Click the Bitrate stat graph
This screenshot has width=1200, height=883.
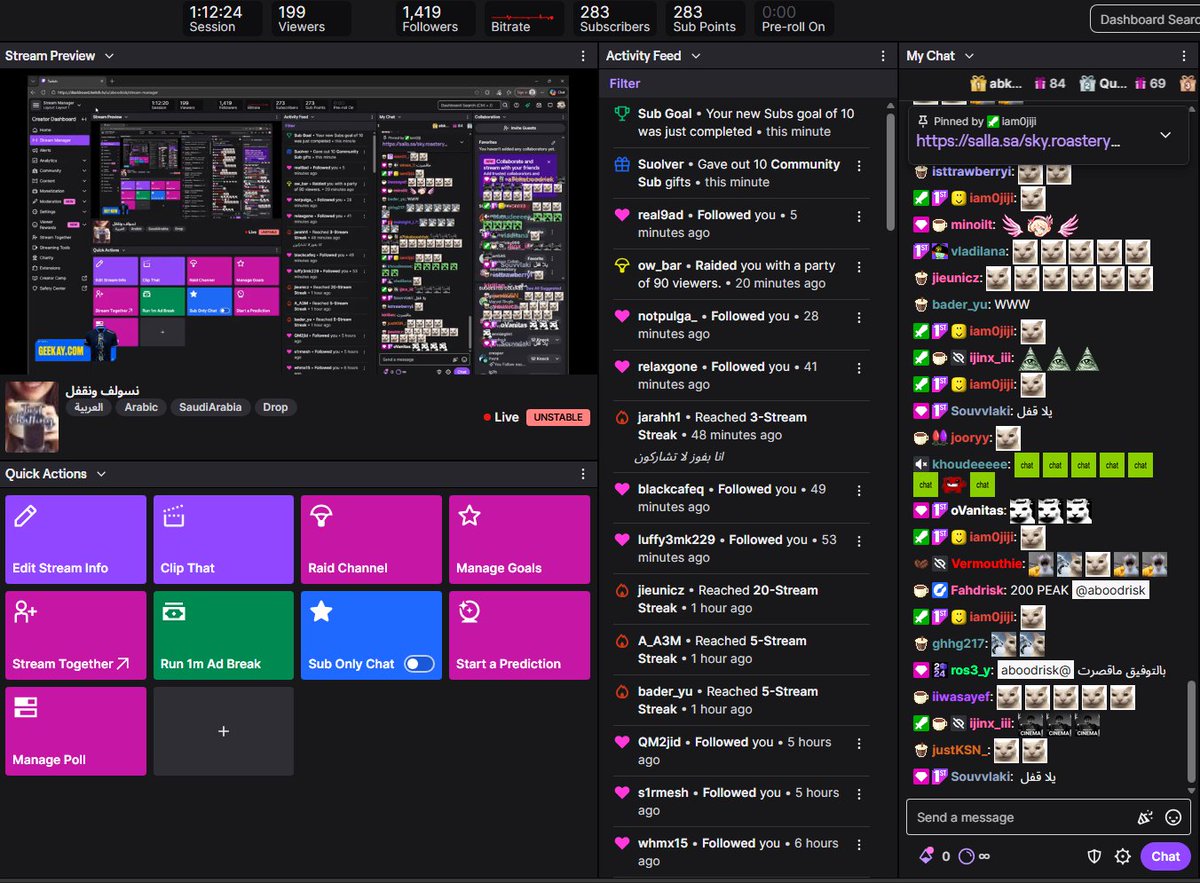(524, 18)
